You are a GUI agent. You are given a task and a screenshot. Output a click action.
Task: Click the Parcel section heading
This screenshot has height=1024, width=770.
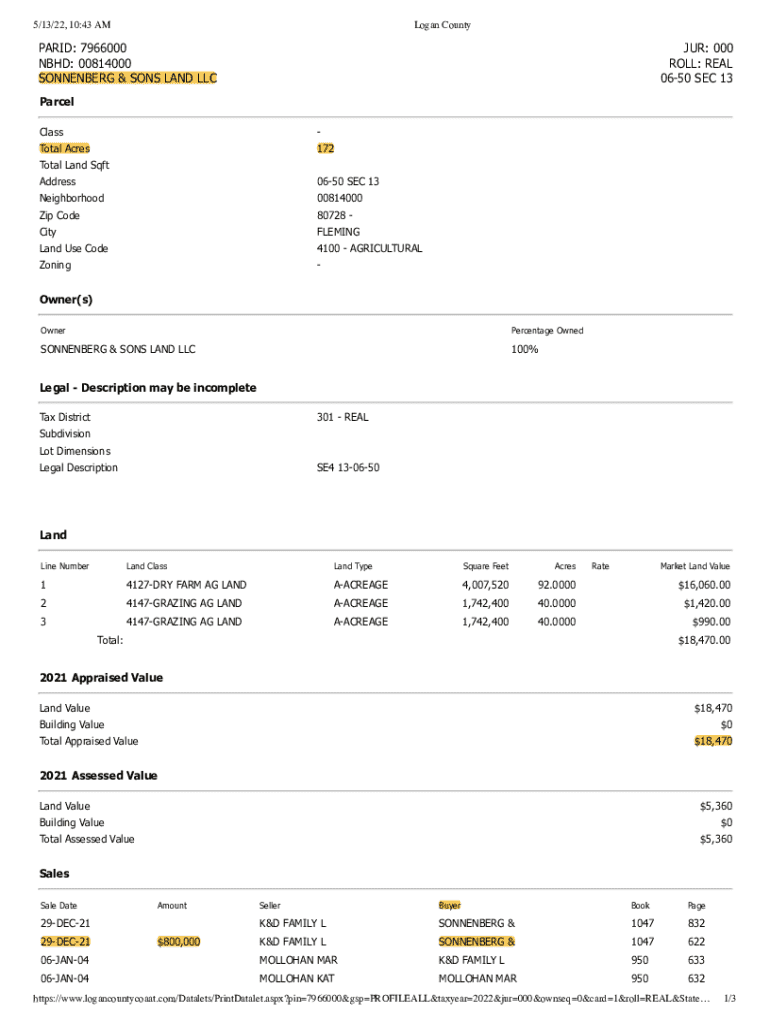click(x=57, y=102)
